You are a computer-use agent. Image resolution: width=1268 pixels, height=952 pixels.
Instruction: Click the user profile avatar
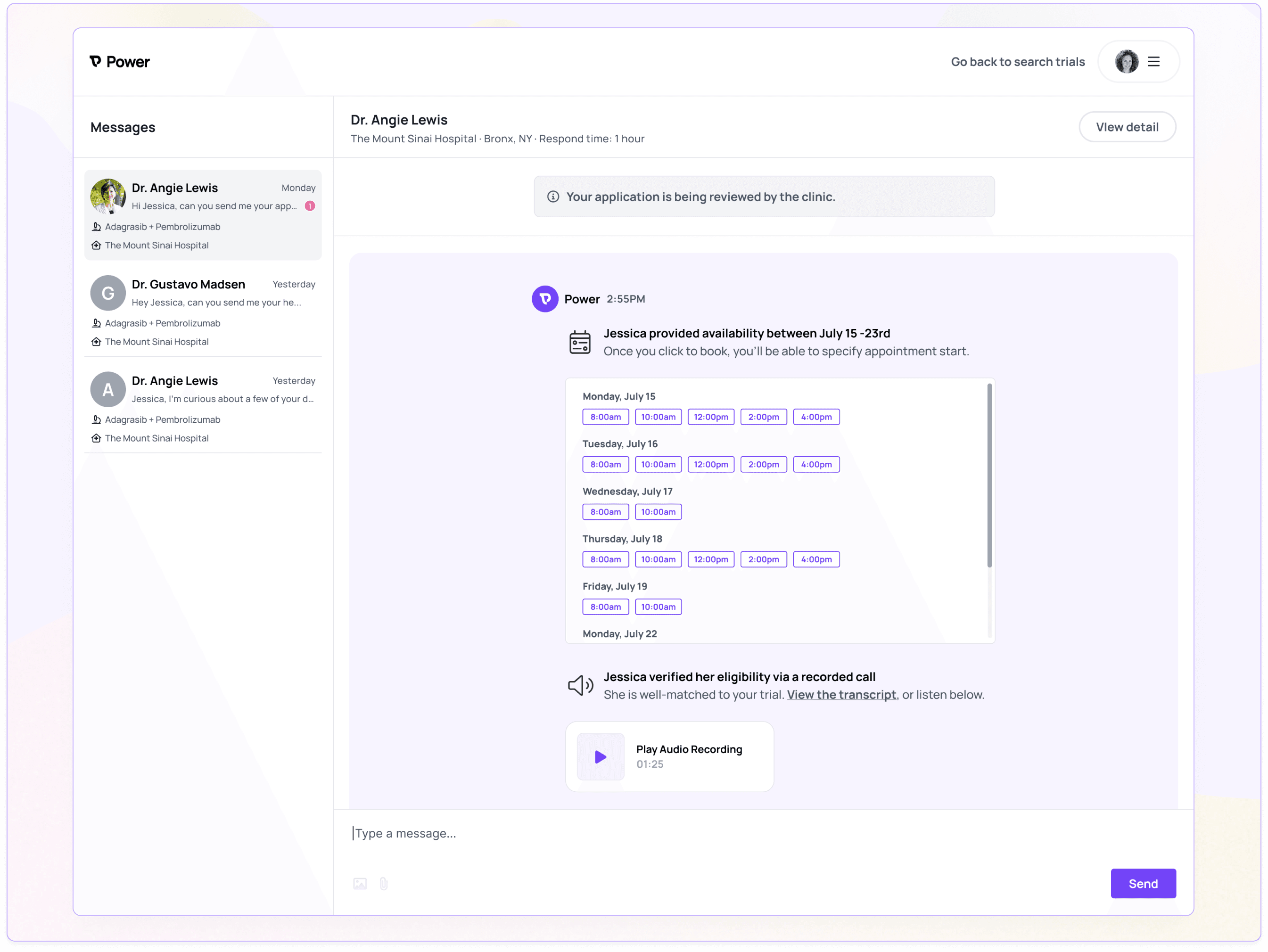point(1127,62)
